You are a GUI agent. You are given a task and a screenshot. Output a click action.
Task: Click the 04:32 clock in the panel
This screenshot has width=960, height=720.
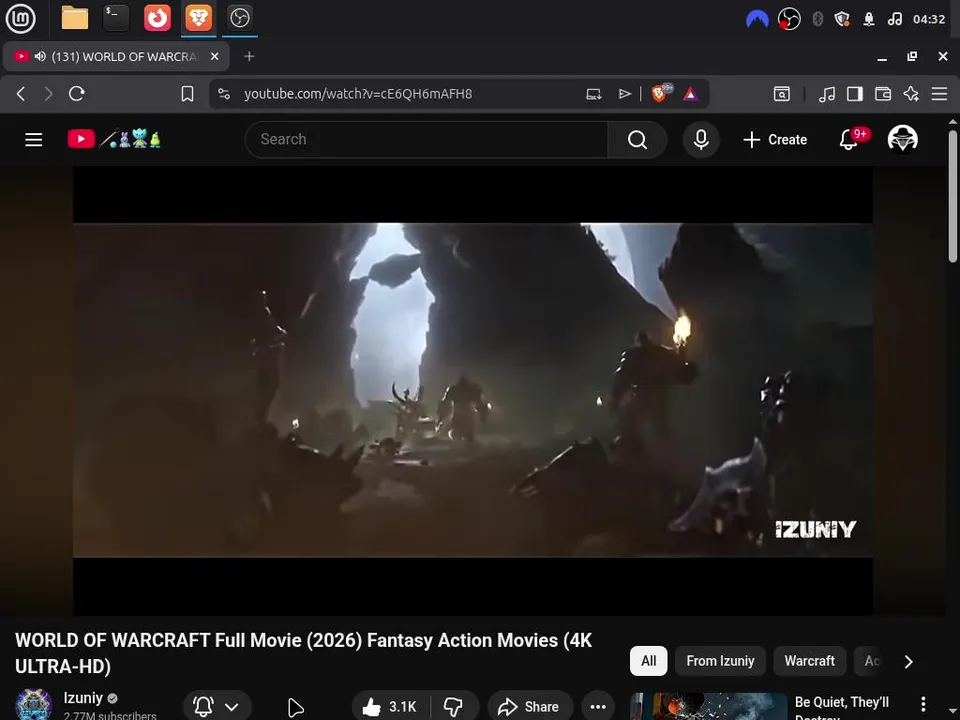tap(929, 19)
